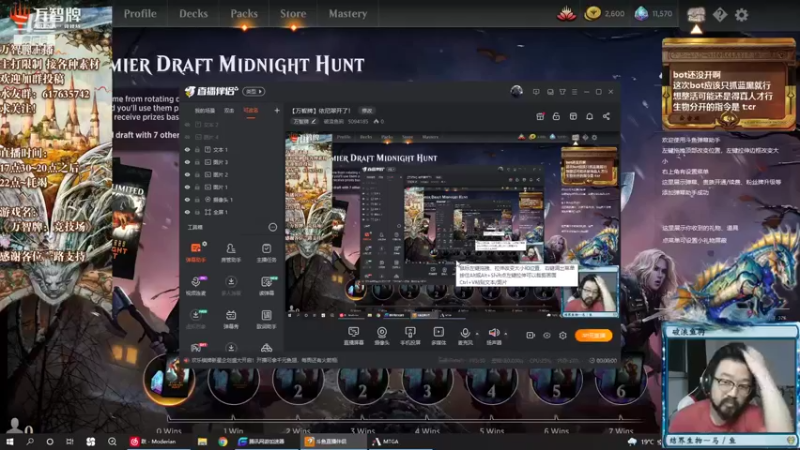Toggle visibility of the 图片 3 source

(x=187, y=162)
